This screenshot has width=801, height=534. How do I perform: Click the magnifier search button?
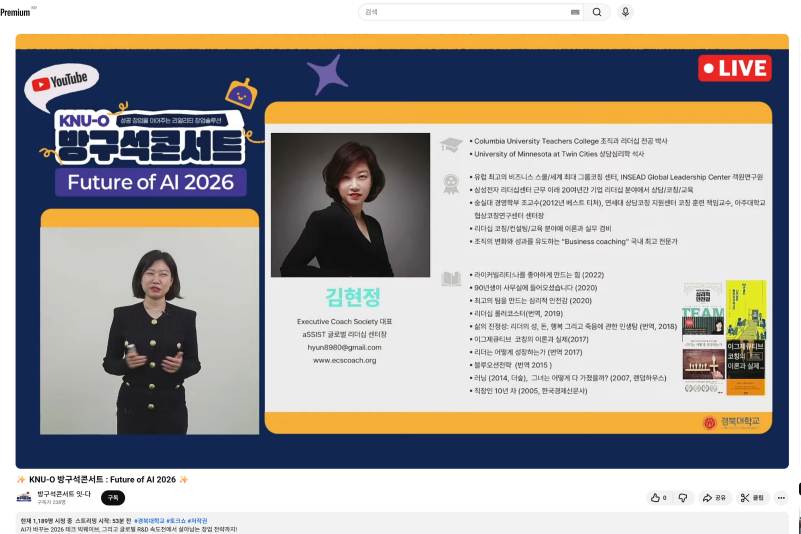pos(597,12)
